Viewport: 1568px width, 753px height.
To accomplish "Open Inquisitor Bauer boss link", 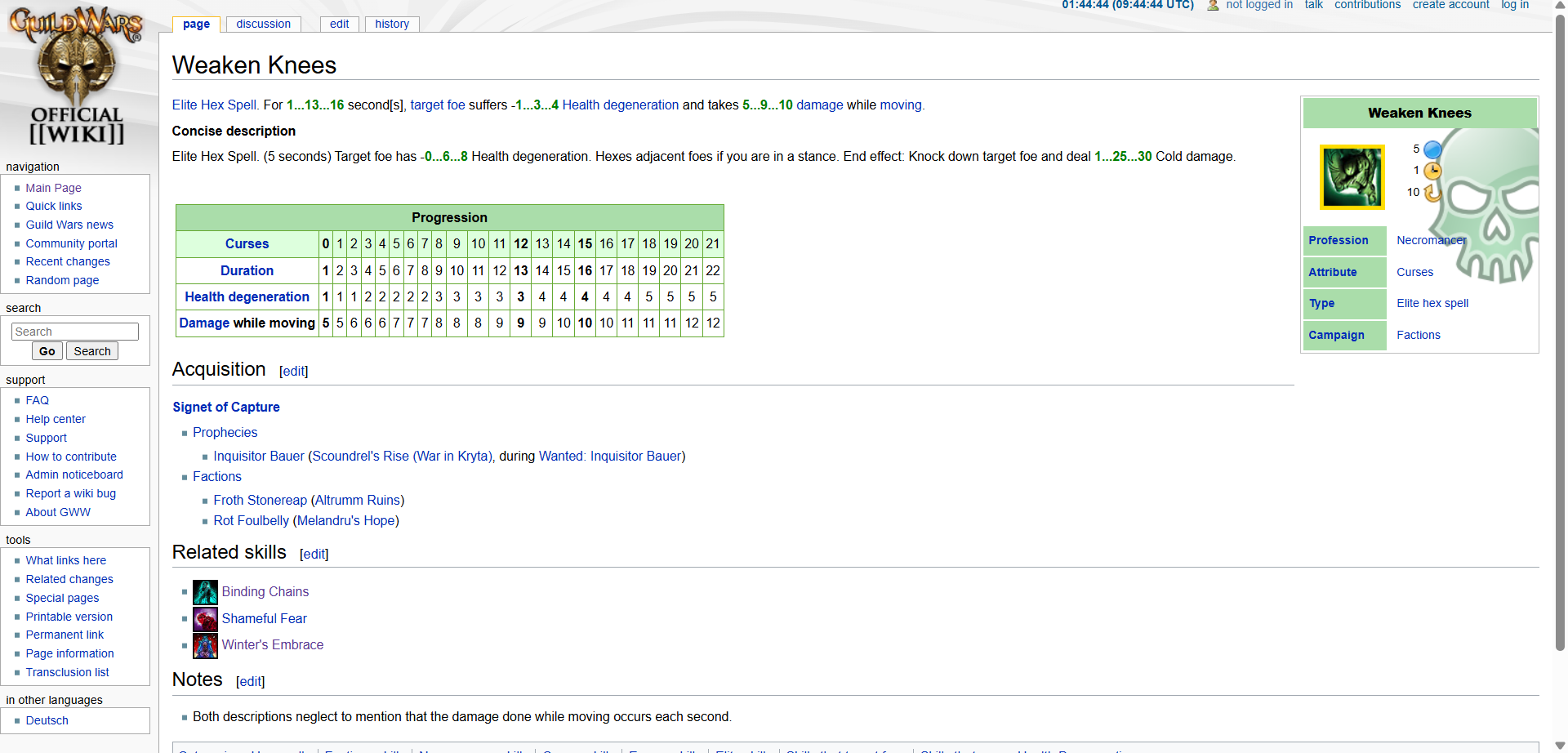I will (x=259, y=456).
